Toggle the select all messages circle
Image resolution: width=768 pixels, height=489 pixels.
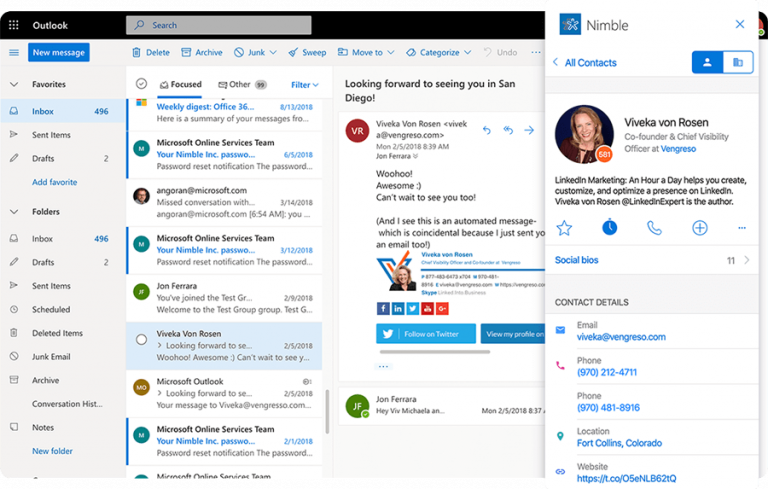pyautogui.click(x=141, y=84)
